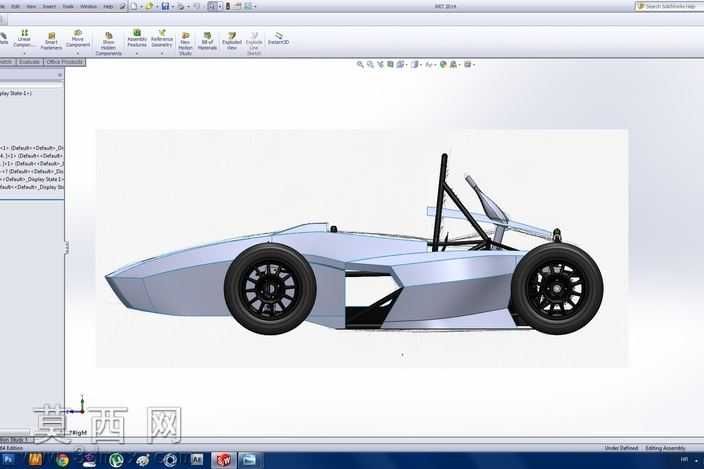Click the Select tool in quick access bar

tap(212, 6)
